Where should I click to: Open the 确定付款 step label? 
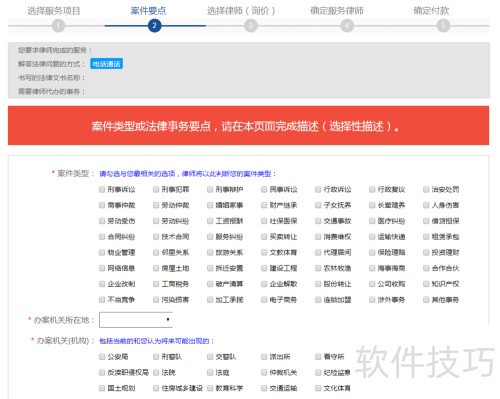pyautogui.click(x=431, y=11)
